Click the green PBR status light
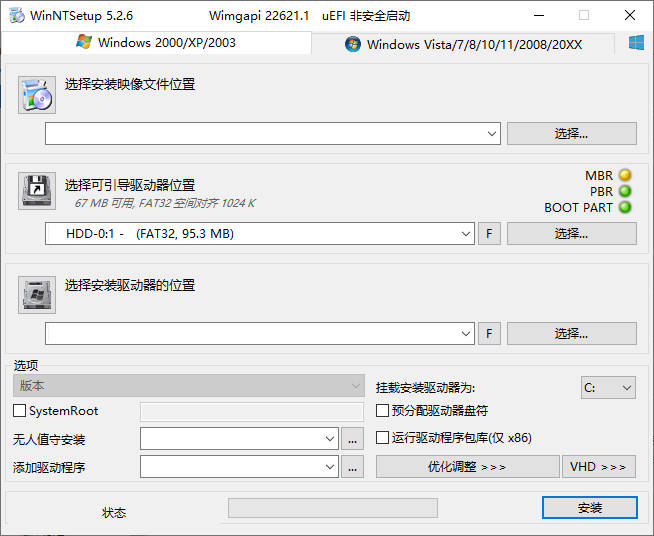 [x=625, y=191]
